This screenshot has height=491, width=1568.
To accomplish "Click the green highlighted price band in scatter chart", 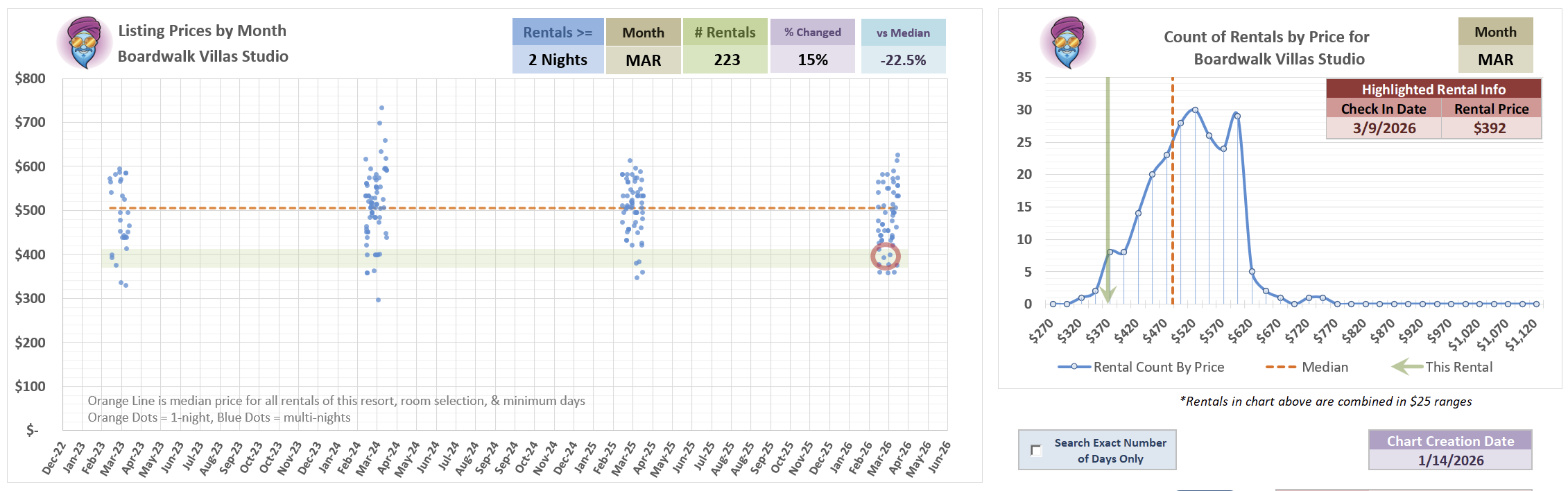I will click(x=485, y=258).
